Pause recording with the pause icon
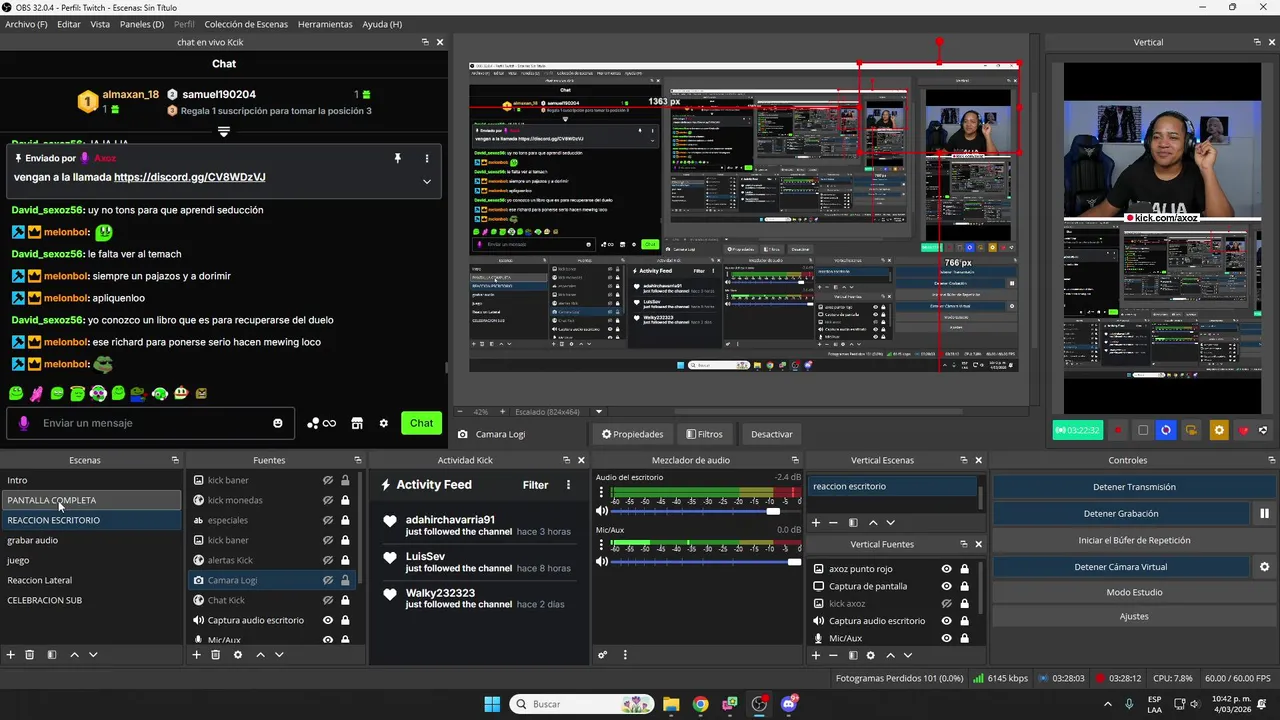Viewport: 1280px width, 720px height. (x=1264, y=514)
